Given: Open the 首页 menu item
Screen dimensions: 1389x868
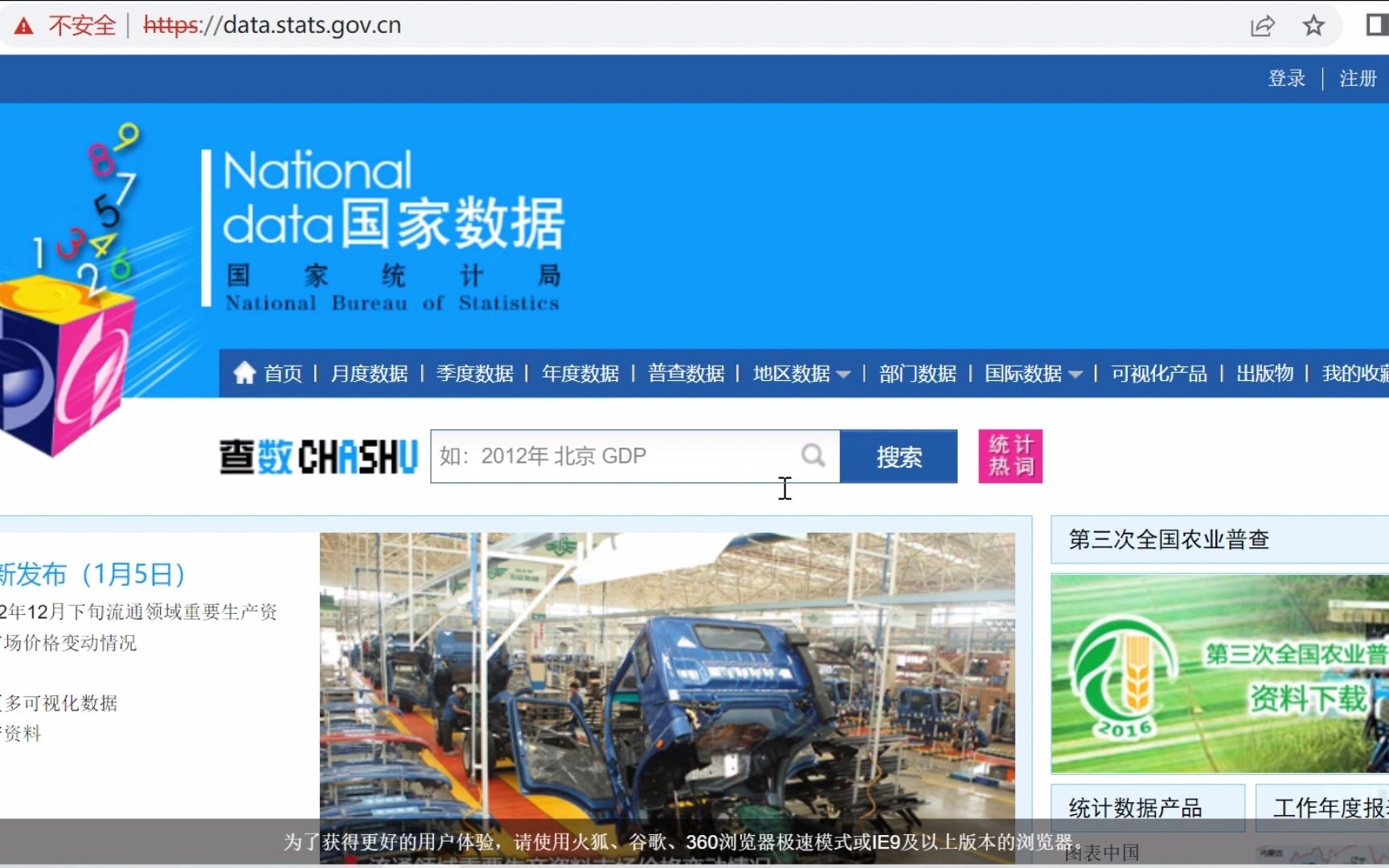Looking at the screenshot, I should click(283, 374).
